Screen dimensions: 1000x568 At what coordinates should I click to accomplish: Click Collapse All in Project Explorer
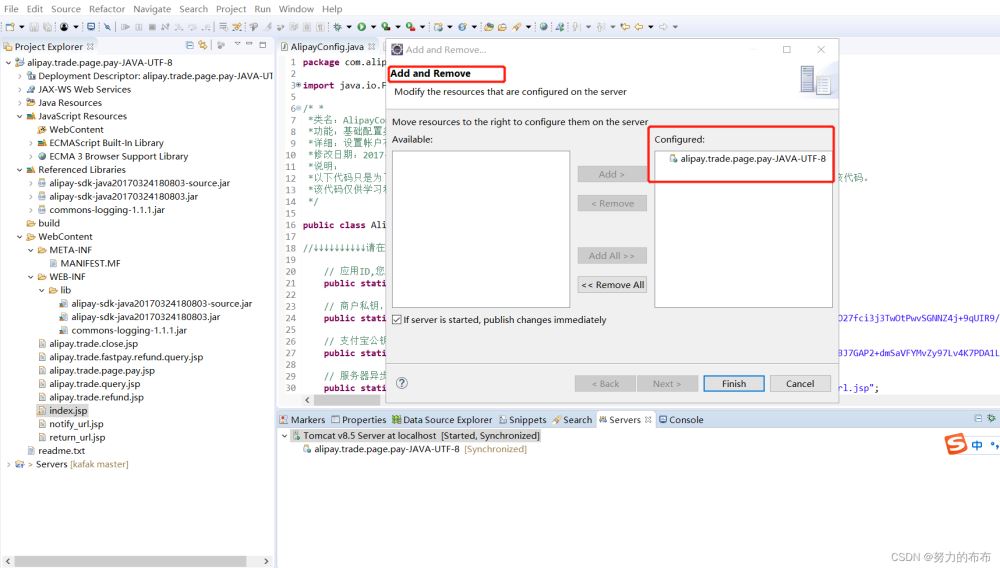(190, 46)
